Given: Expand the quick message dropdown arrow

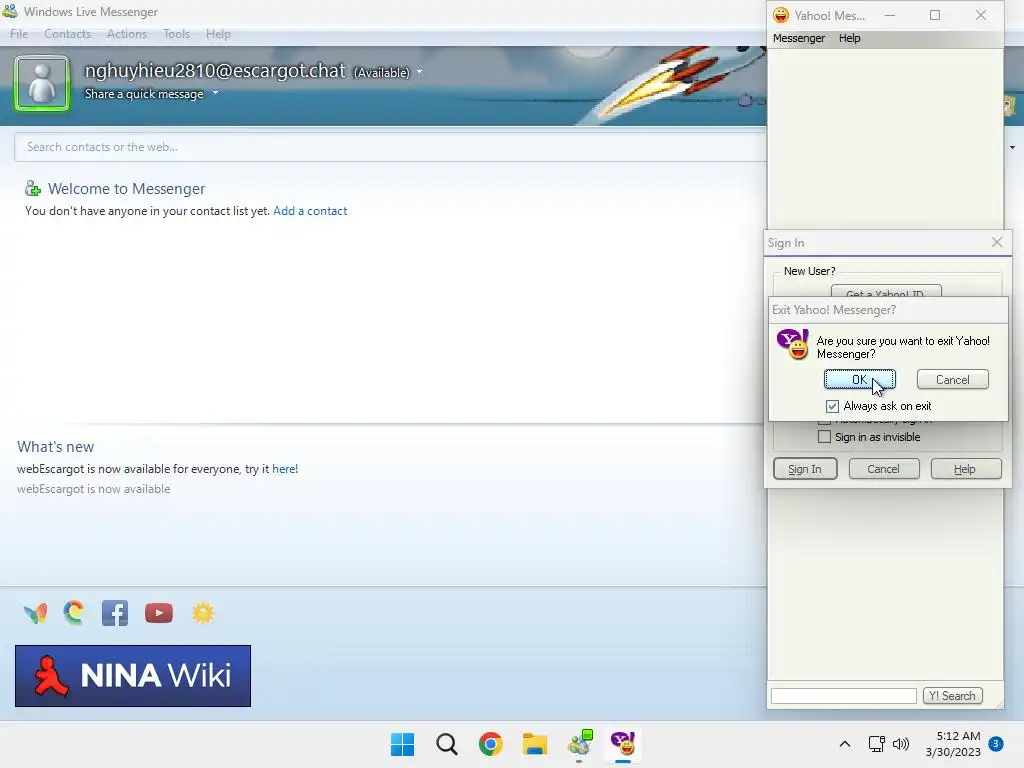Looking at the screenshot, I should pyautogui.click(x=215, y=93).
